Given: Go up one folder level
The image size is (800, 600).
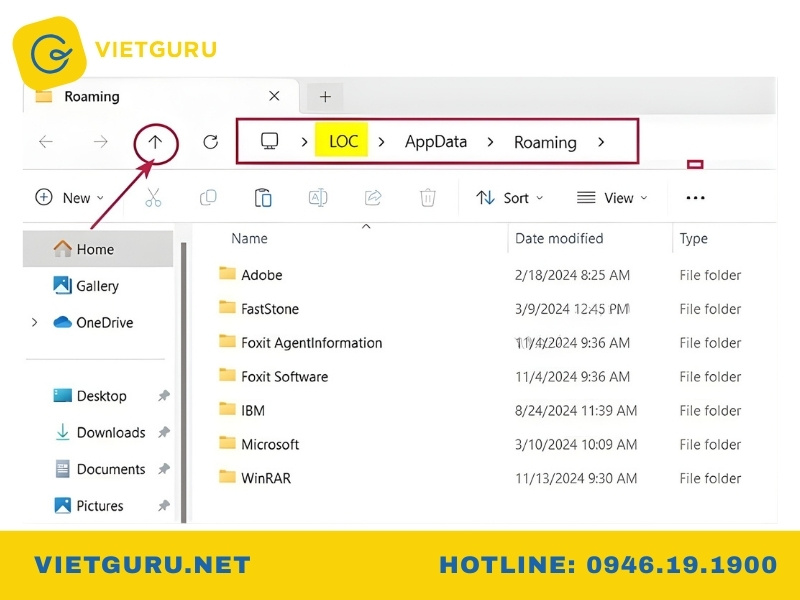Looking at the screenshot, I should [155, 142].
